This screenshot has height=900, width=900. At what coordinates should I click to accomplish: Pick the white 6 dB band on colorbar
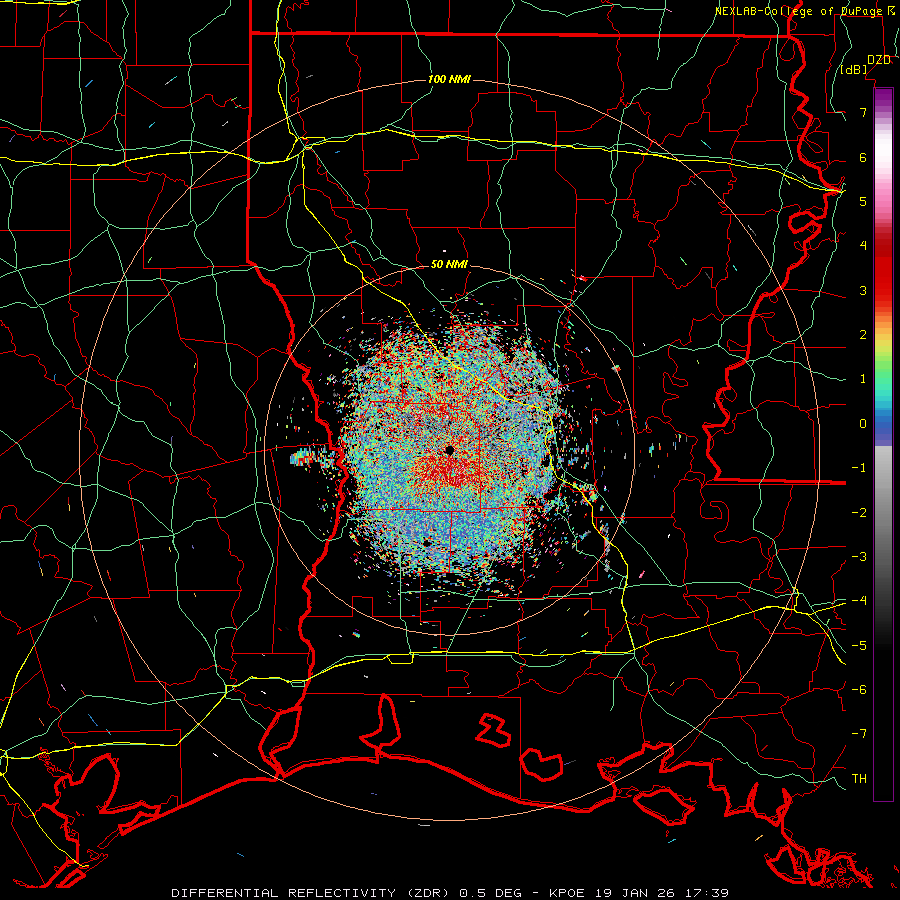pos(883,157)
